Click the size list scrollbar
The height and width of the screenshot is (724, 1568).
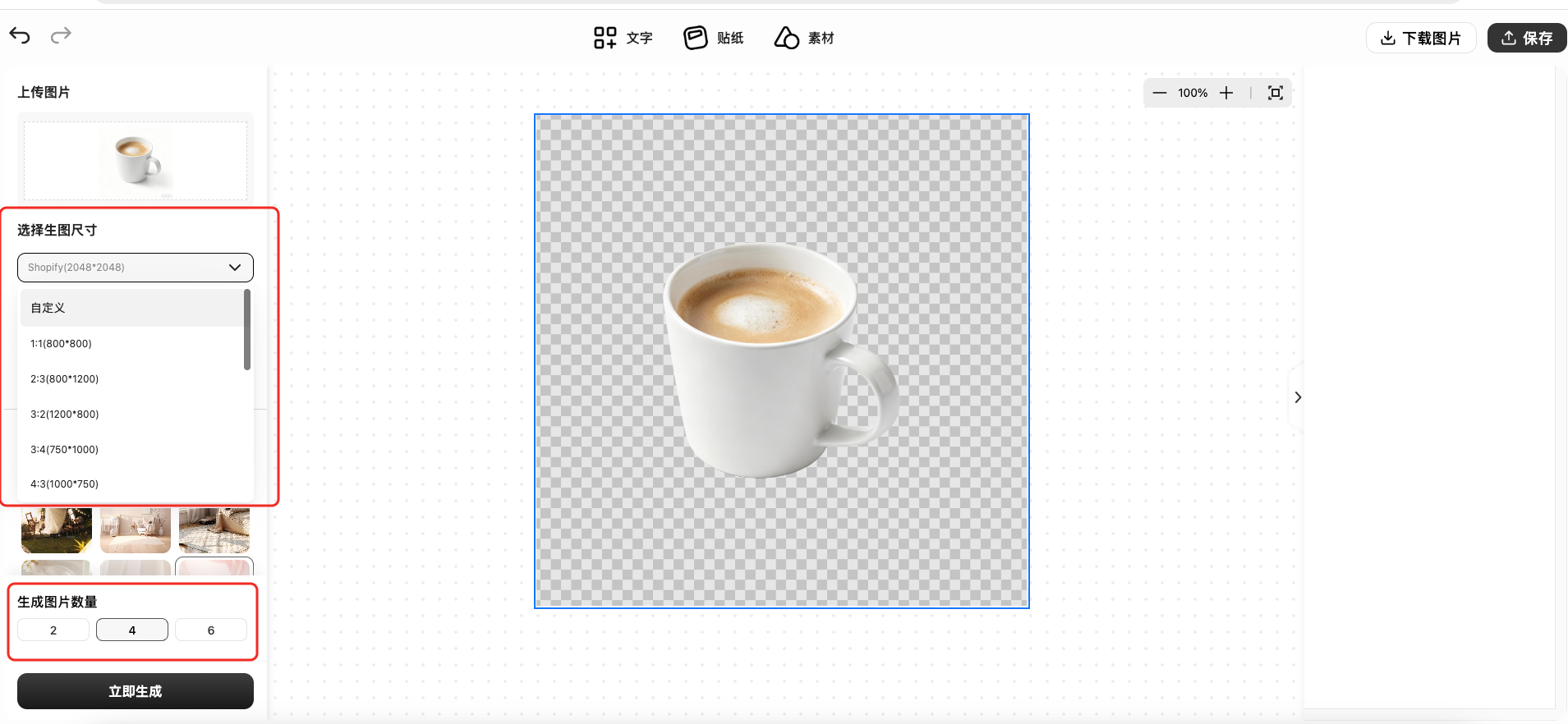pos(247,330)
